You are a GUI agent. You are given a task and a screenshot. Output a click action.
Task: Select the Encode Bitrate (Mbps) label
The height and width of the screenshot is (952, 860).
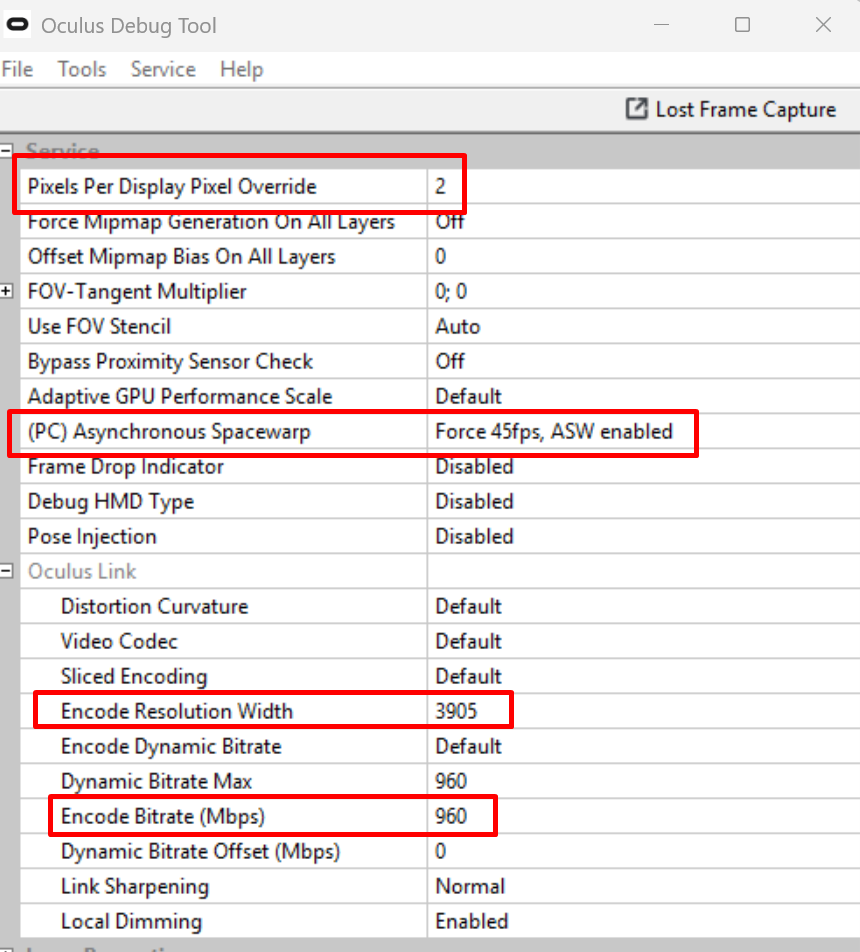[163, 817]
